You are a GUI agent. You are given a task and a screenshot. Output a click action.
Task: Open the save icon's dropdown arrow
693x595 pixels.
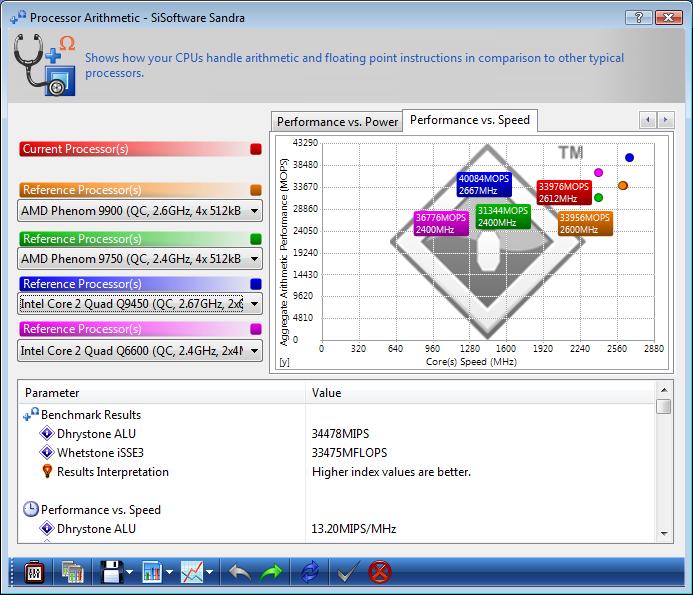click(129, 572)
